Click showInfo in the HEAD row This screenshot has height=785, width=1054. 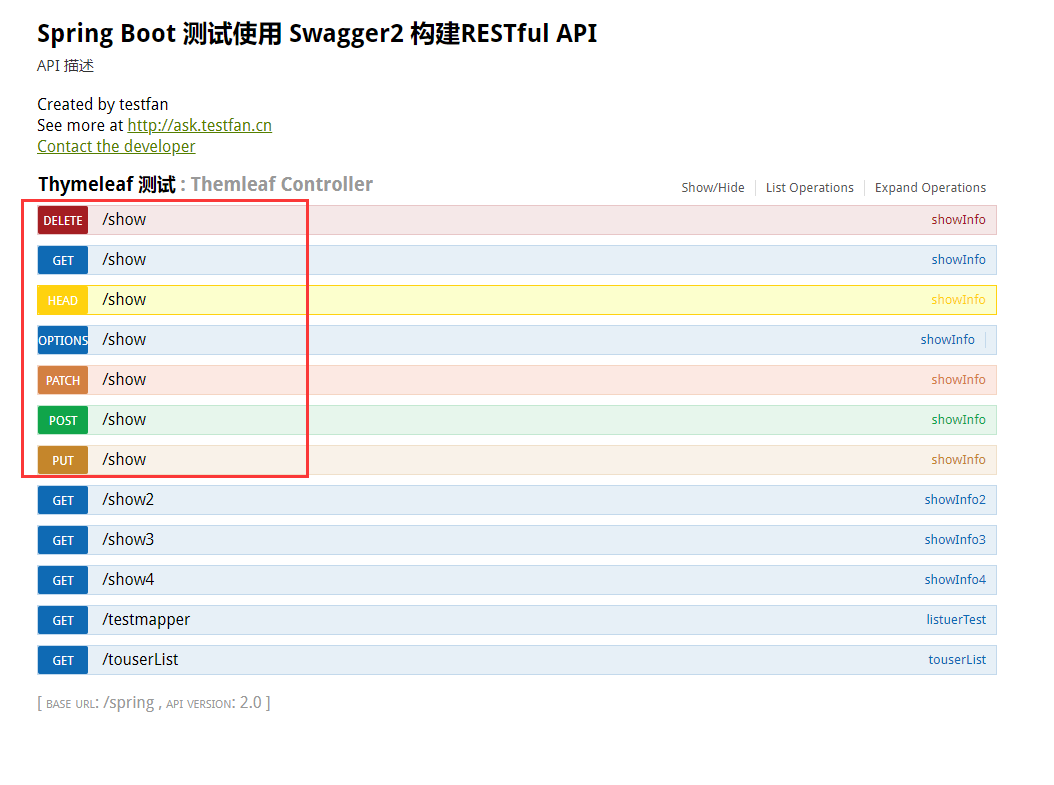click(958, 300)
